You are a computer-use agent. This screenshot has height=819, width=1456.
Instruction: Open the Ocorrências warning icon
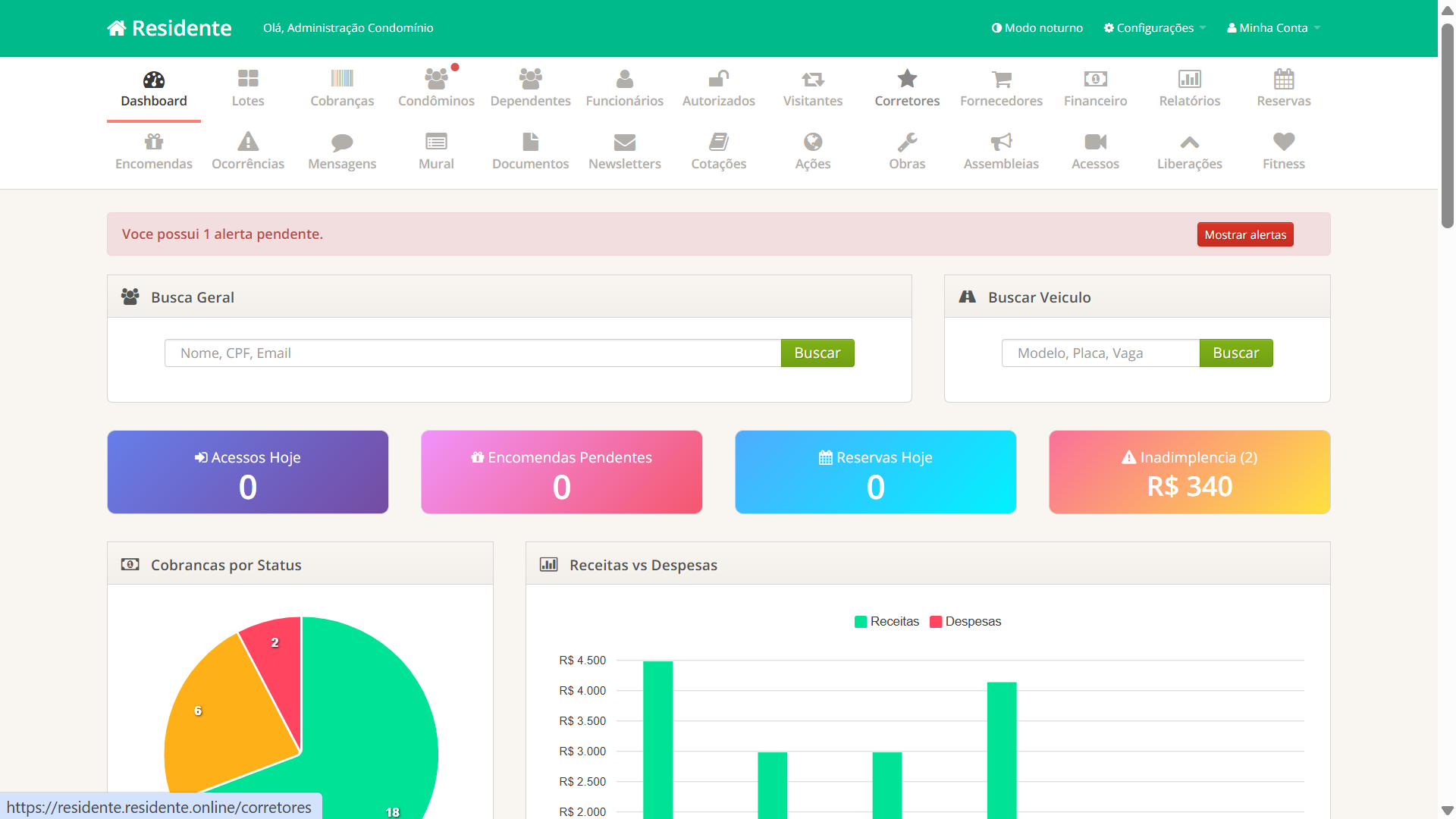click(247, 142)
